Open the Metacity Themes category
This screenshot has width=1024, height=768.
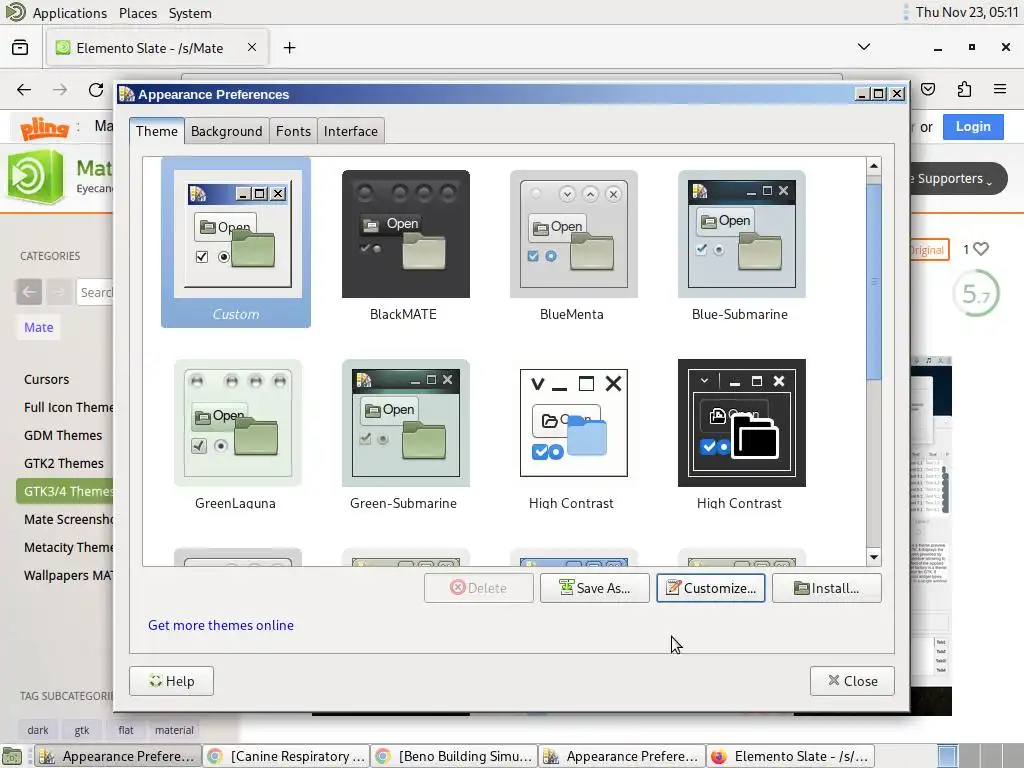tap(69, 548)
